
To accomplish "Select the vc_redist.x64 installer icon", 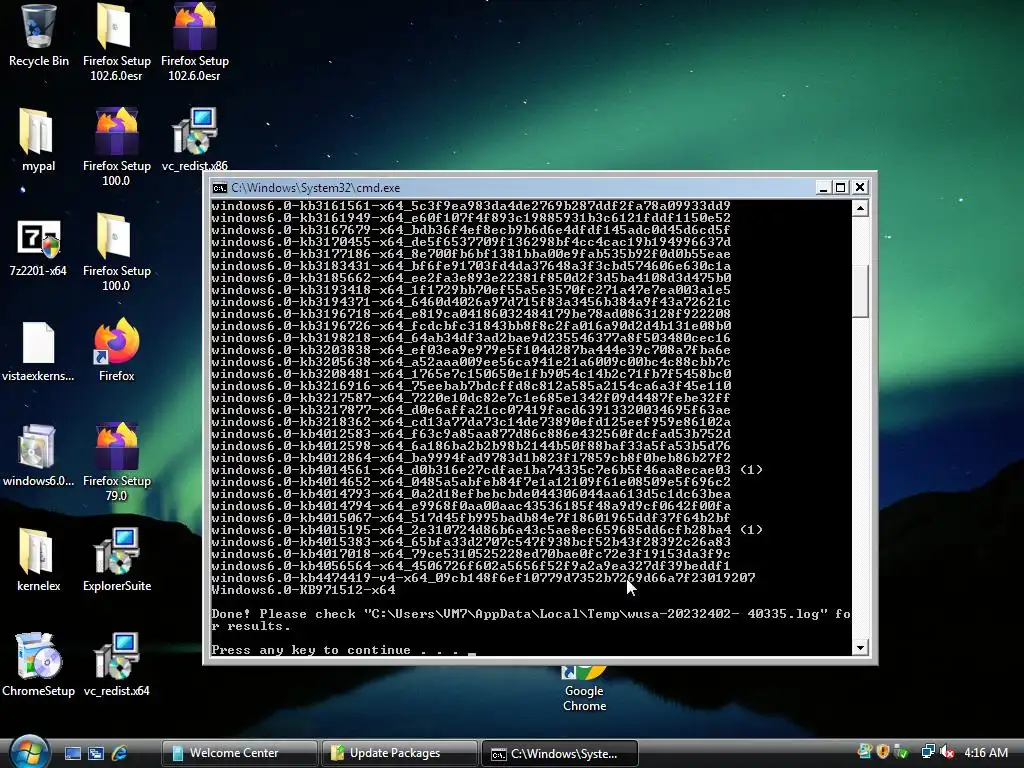I will tap(116, 665).
